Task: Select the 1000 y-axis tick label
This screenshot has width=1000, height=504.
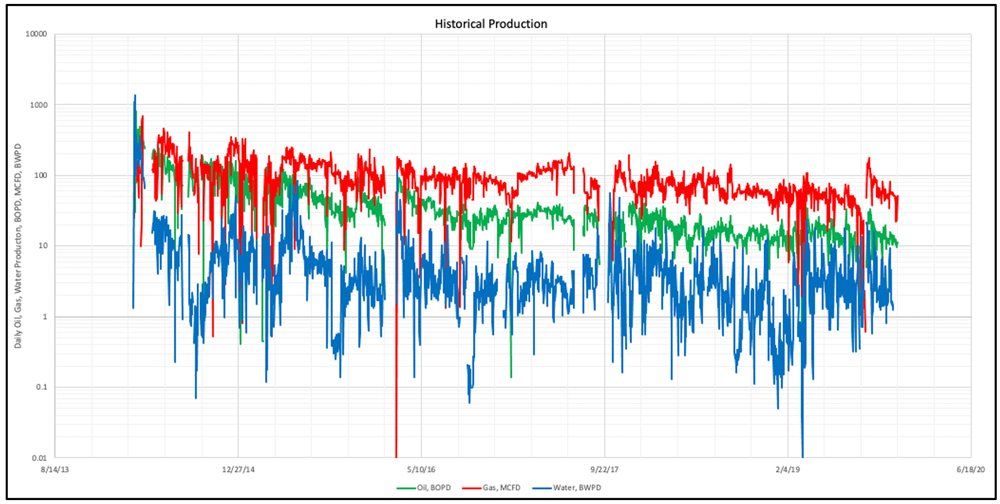Action: pyautogui.click(x=40, y=105)
